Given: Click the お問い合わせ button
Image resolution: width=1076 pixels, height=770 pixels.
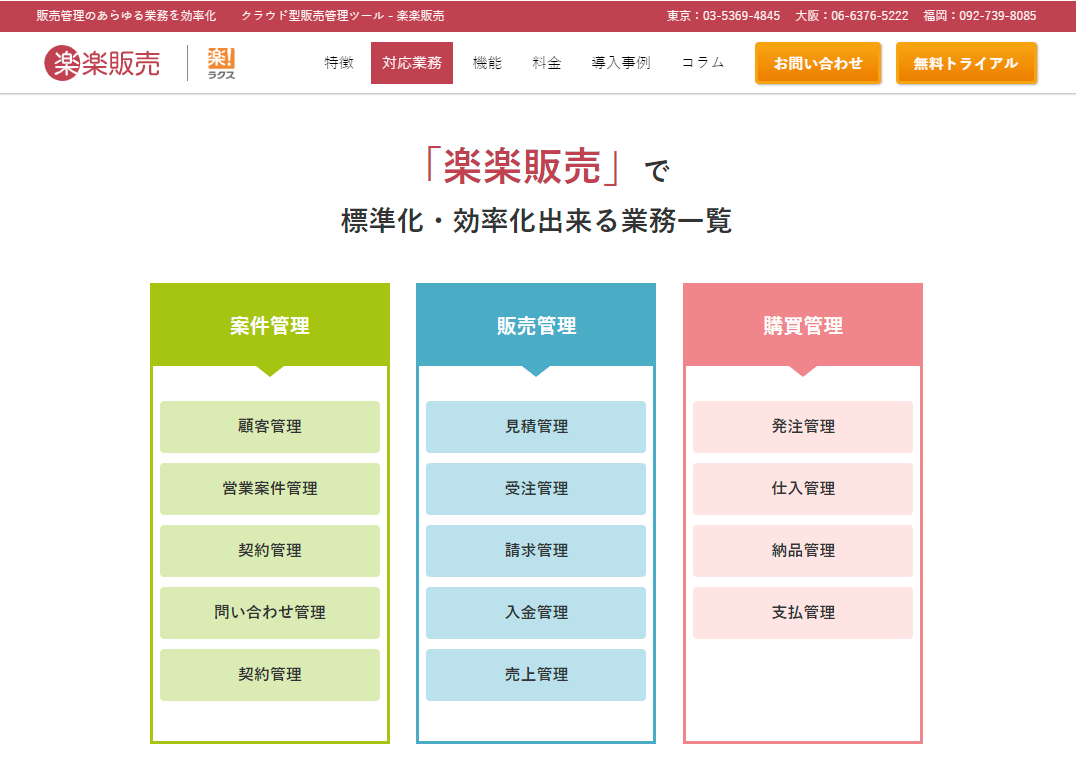Looking at the screenshot, I should [818, 63].
